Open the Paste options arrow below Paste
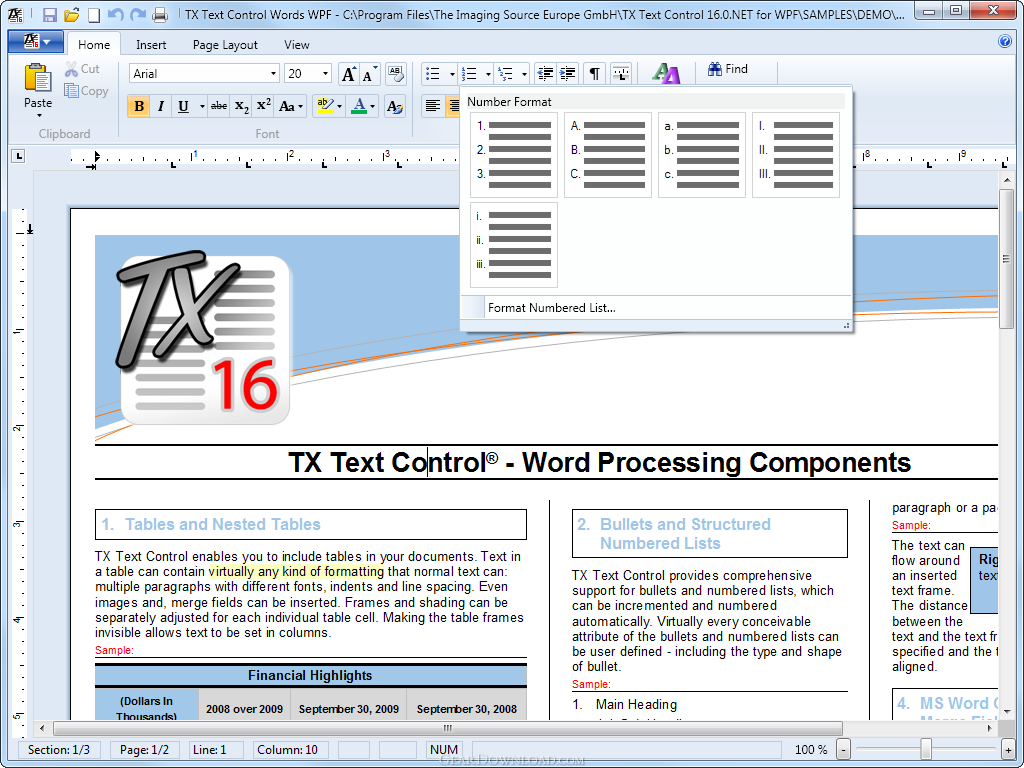 pyautogui.click(x=39, y=116)
